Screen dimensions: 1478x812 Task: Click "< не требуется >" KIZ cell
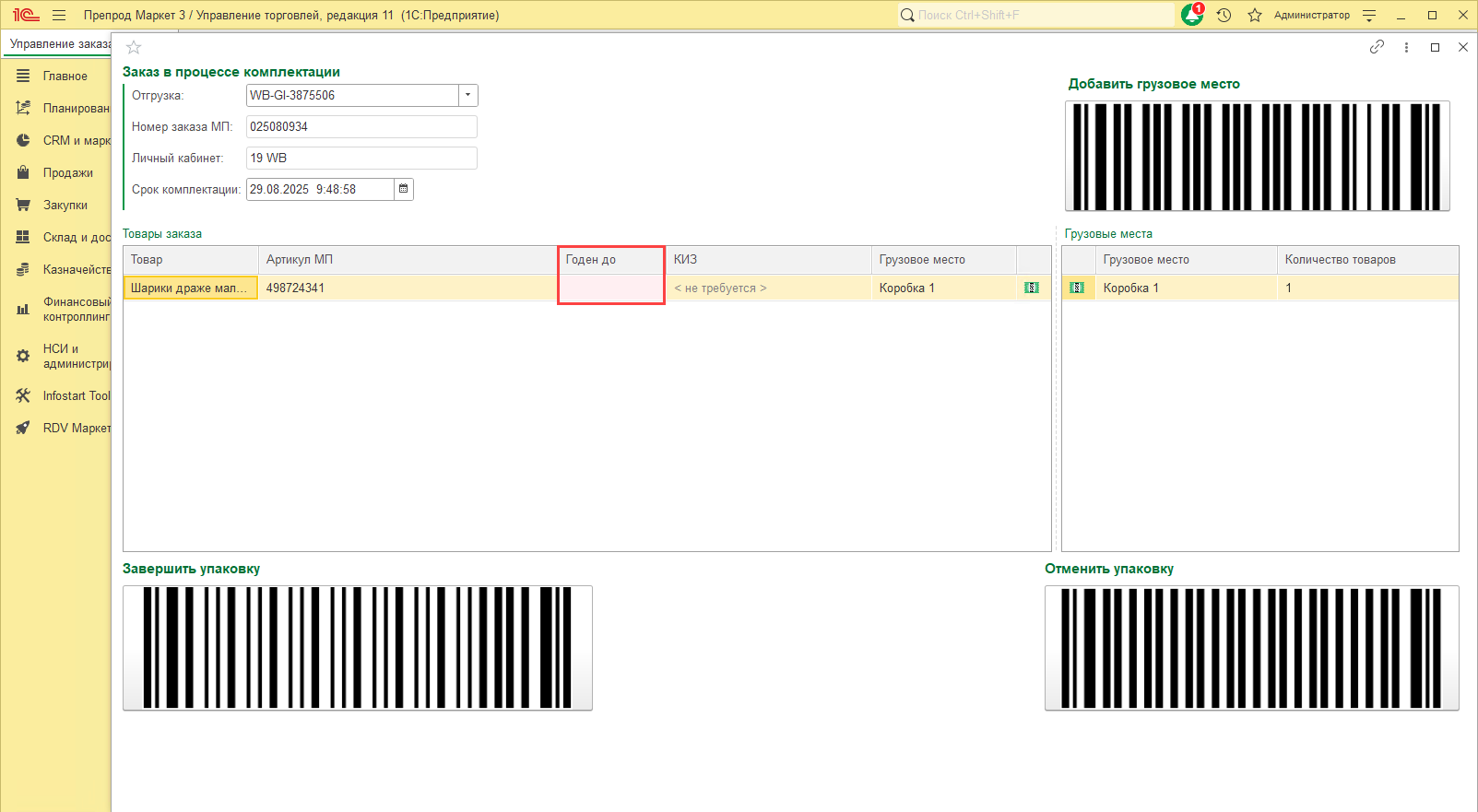(x=769, y=288)
